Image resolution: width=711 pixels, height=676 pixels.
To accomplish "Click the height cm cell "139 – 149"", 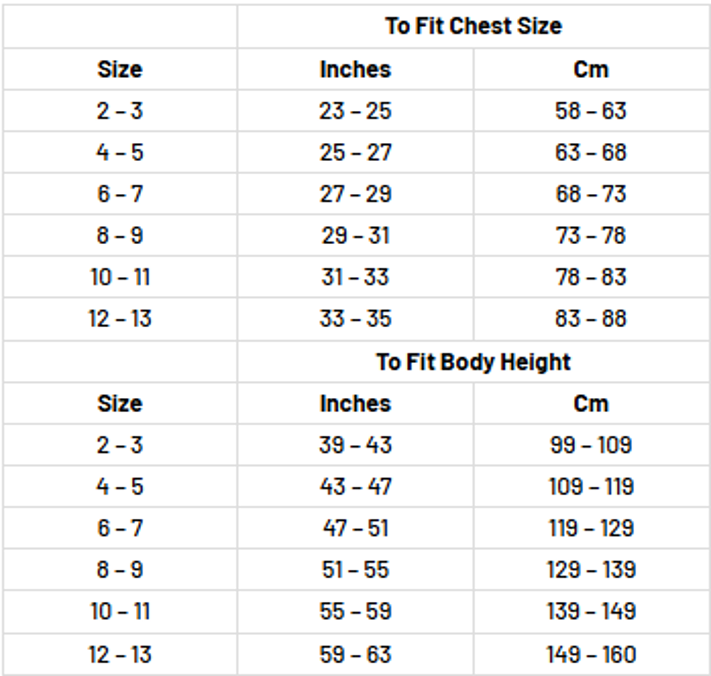I will [591, 612].
